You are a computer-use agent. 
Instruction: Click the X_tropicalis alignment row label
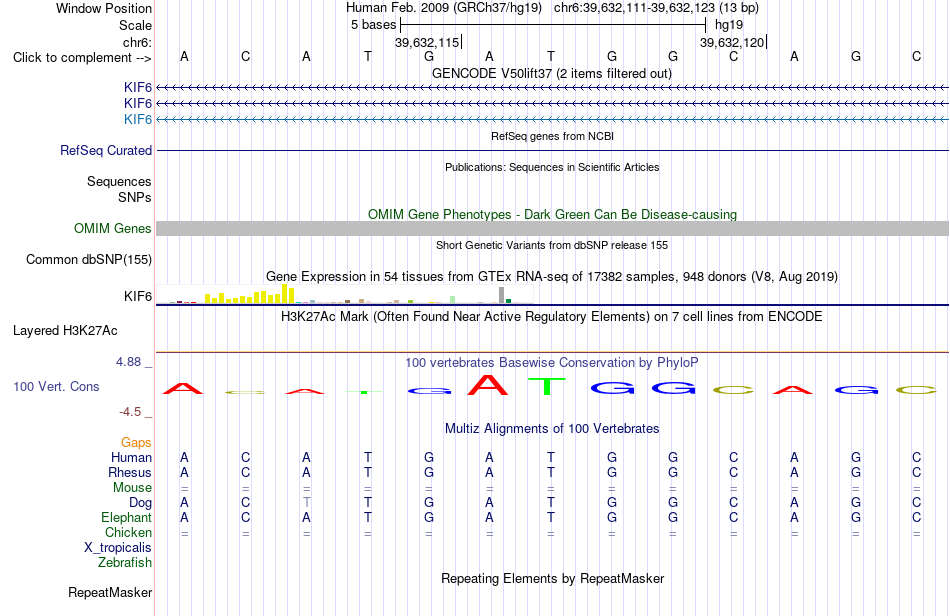118,548
